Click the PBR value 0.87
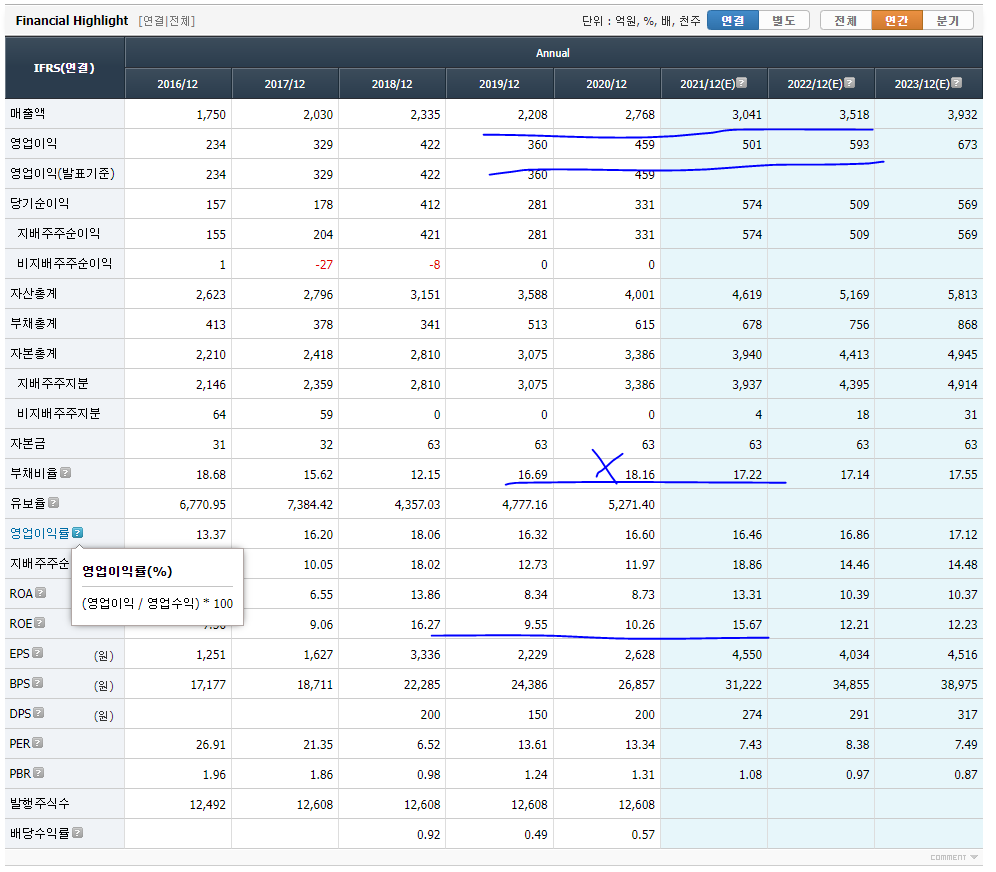The width and height of the screenshot is (996, 872). pyautogui.click(x=966, y=774)
